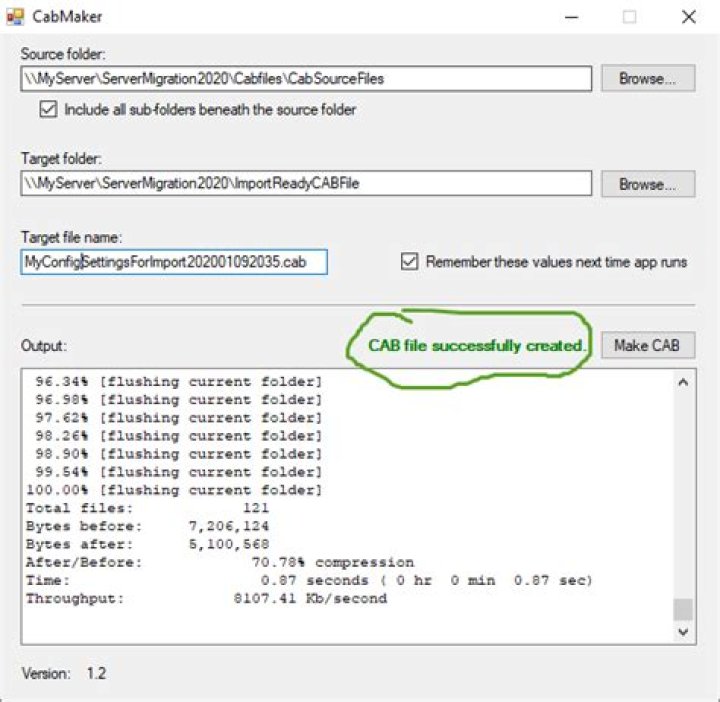Click the 'Time: 0.87 seconds' output line

click(x=309, y=580)
